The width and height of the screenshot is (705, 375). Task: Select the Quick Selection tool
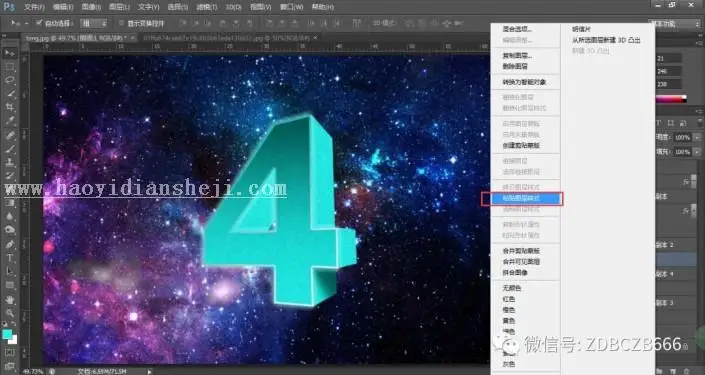coord(9,94)
